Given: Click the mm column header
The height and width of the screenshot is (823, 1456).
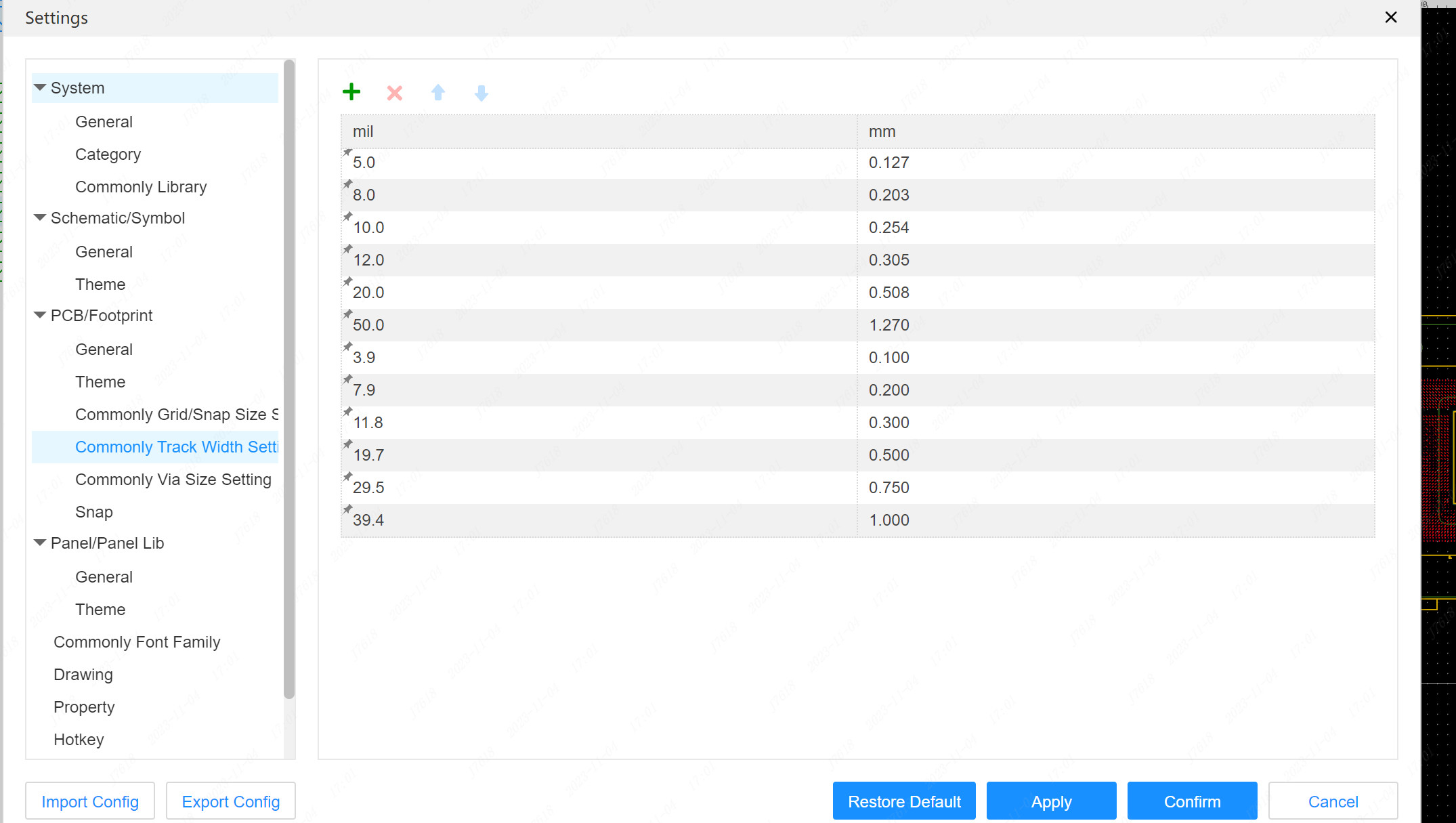Looking at the screenshot, I should tap(1116, 131).
